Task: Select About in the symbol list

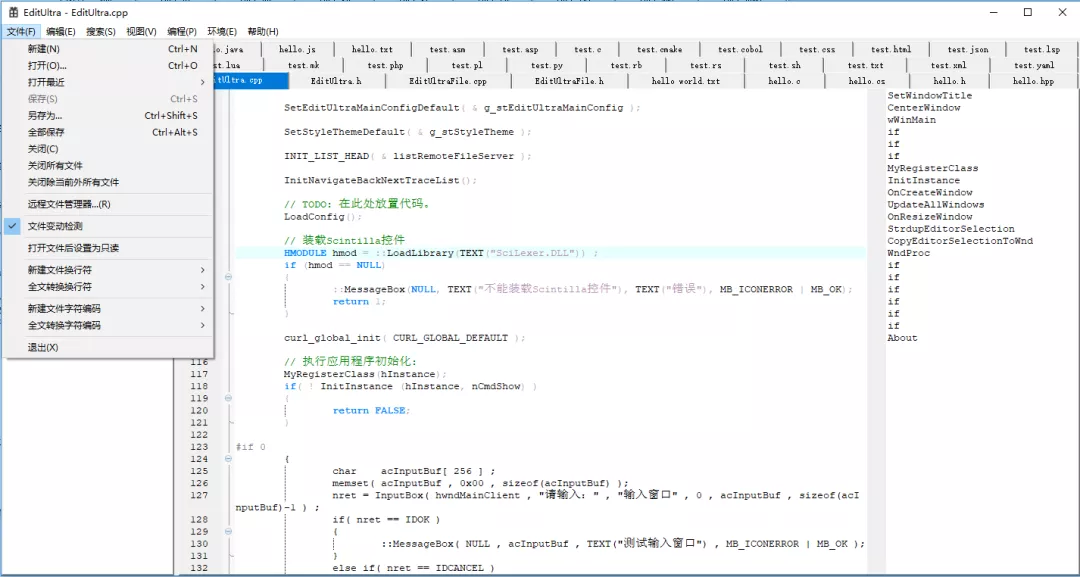Action: 902,337
